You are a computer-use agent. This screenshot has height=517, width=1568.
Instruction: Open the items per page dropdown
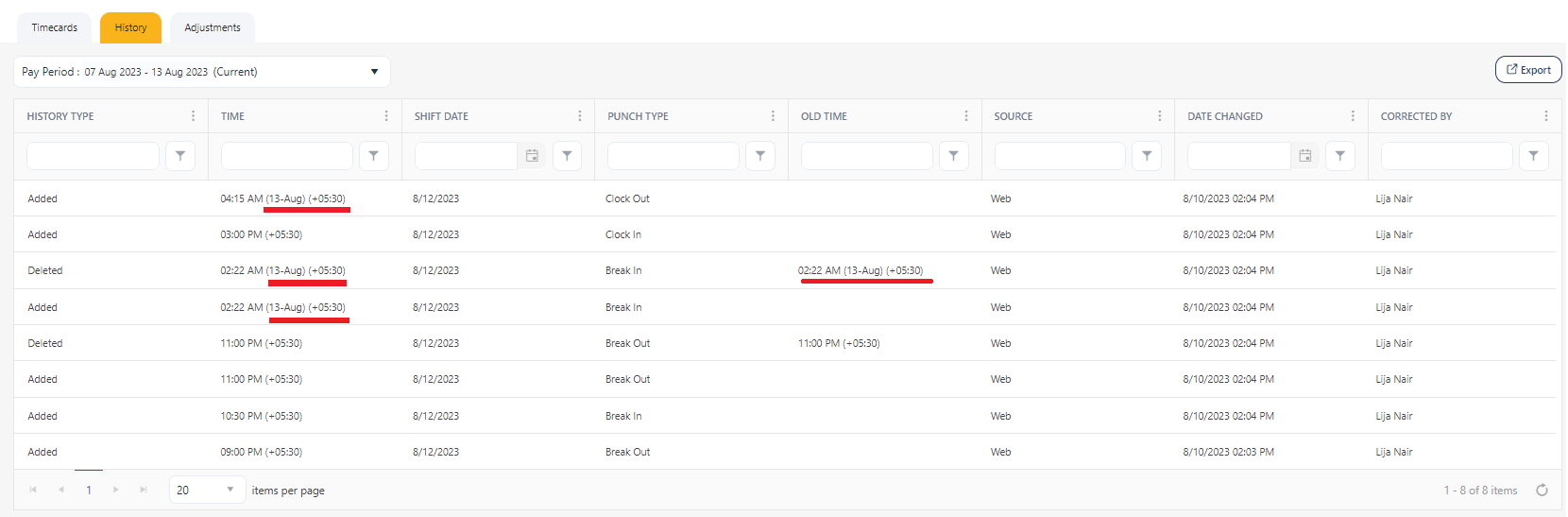(230, 490)
